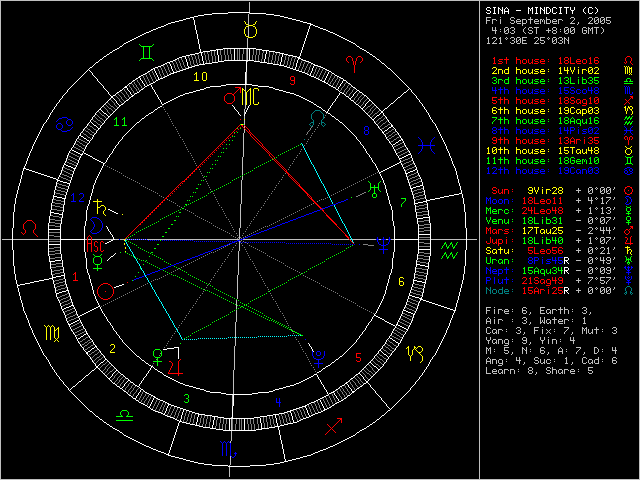Click the Scorpio glyph on the outer zodiac ring

[229, 449]
